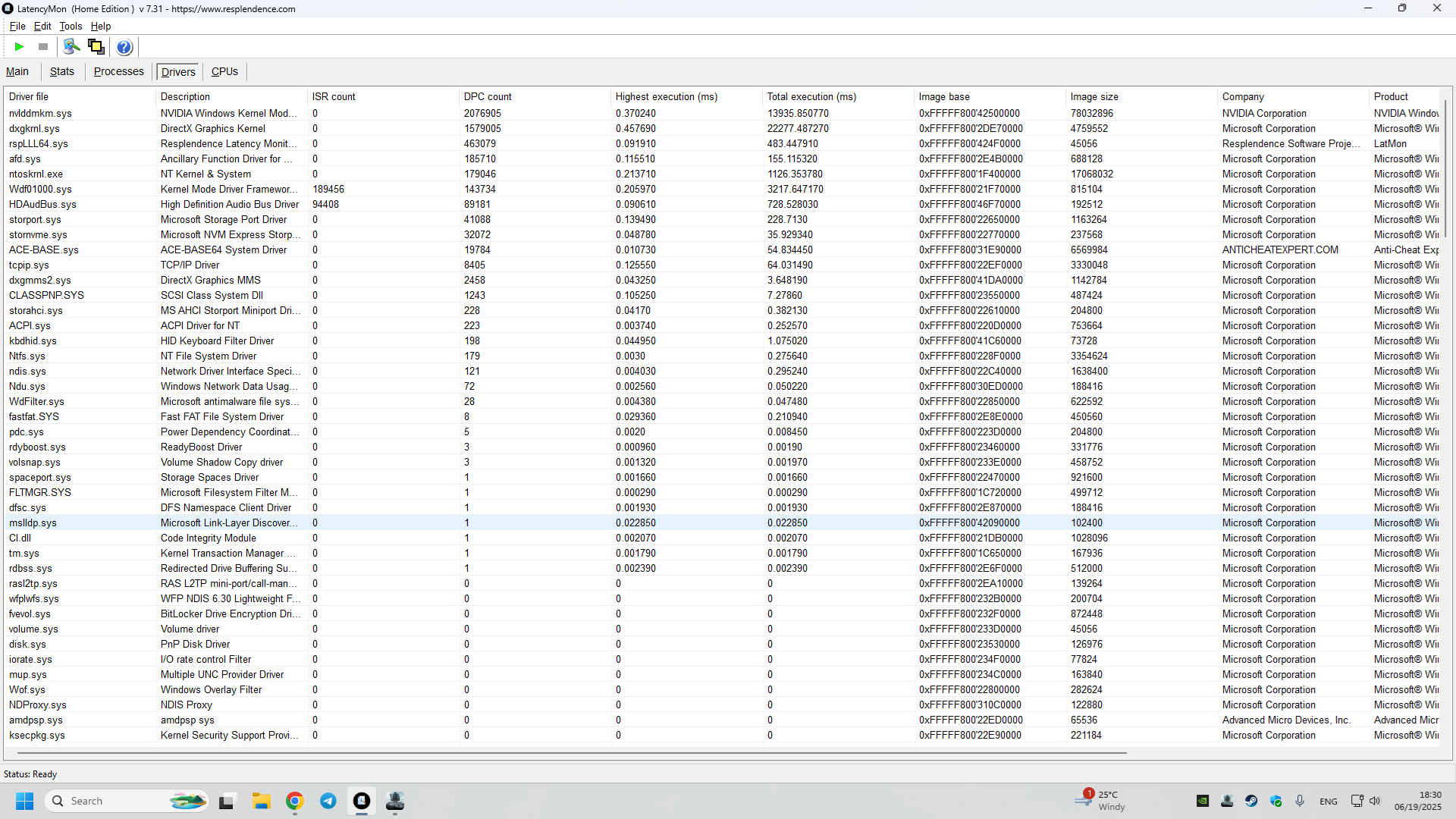Select the tcpip.sys driver row

click(x=722, y=265)
